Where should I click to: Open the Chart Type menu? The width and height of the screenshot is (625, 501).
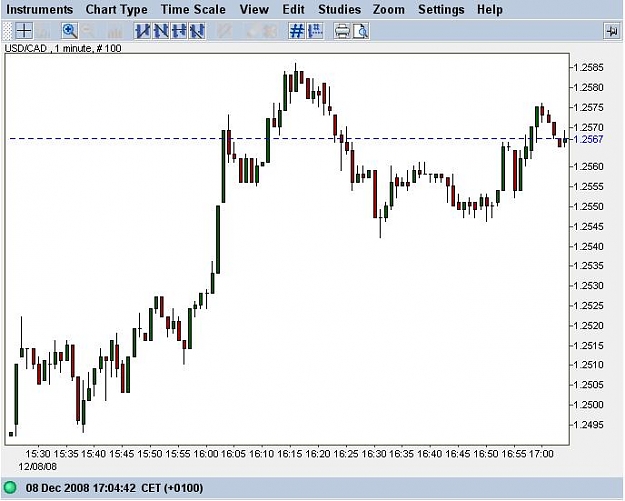(x=116, y=10)
